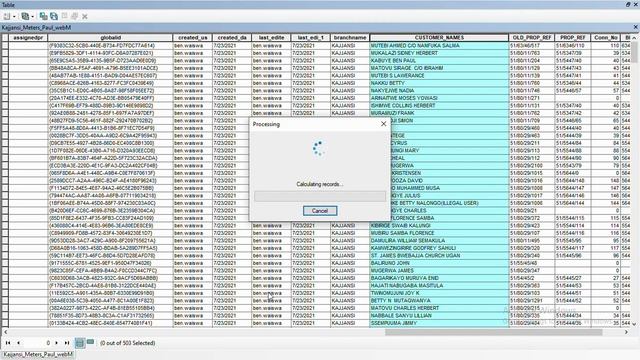Click the Switch Selection icon

coord(54,16)
